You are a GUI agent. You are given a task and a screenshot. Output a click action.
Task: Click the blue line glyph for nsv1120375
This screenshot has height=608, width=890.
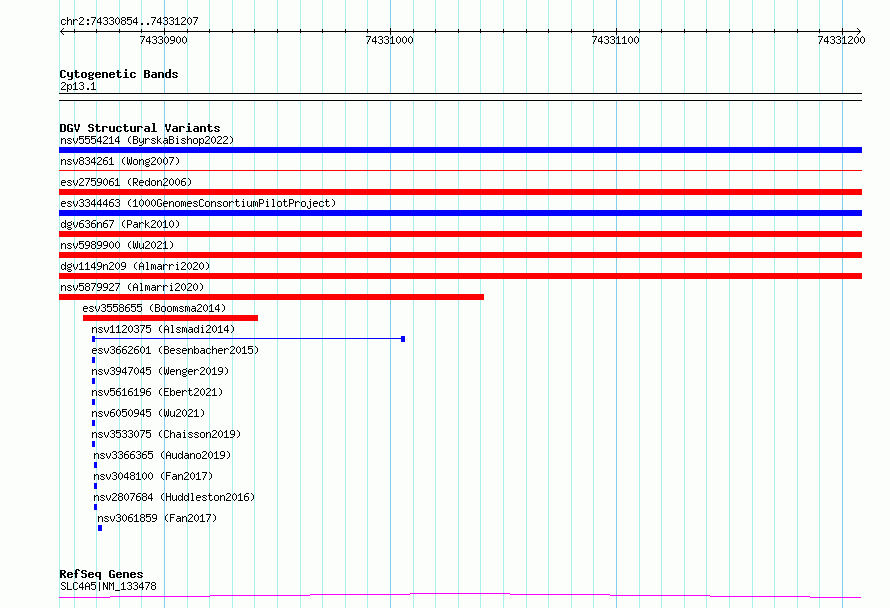pos(249,339)
